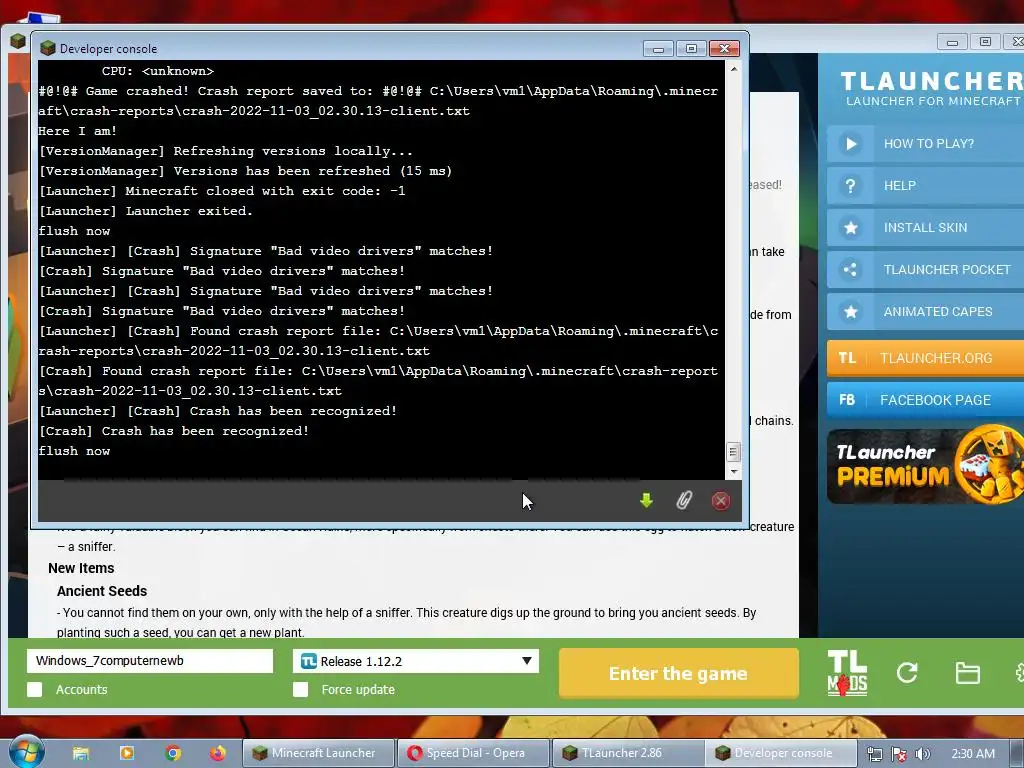Click the "Ancient Seeds" heading in news
Screen dimensions: 1024x768
[102, 591]
